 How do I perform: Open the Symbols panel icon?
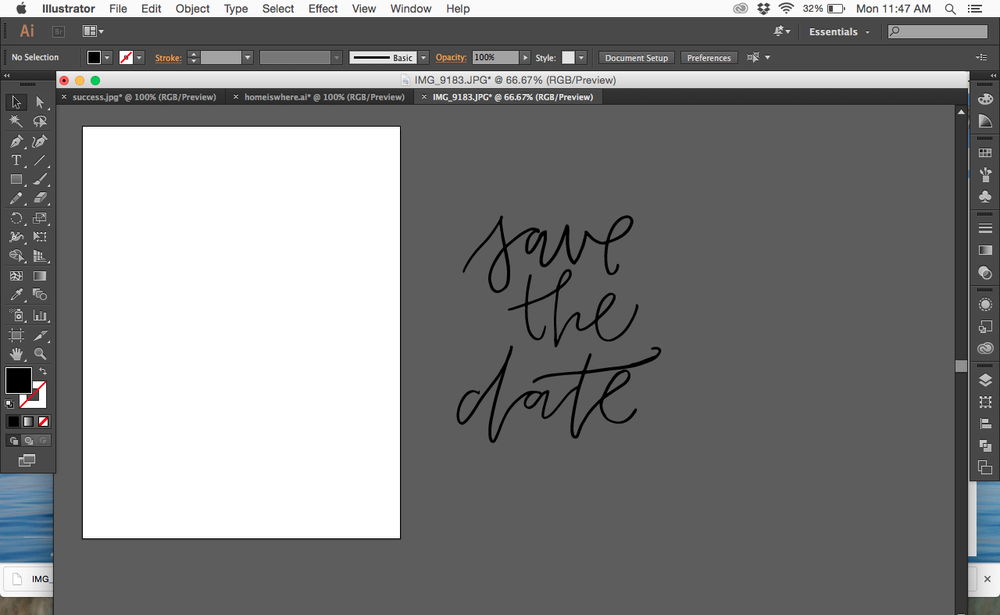click(x=985, y=196)
